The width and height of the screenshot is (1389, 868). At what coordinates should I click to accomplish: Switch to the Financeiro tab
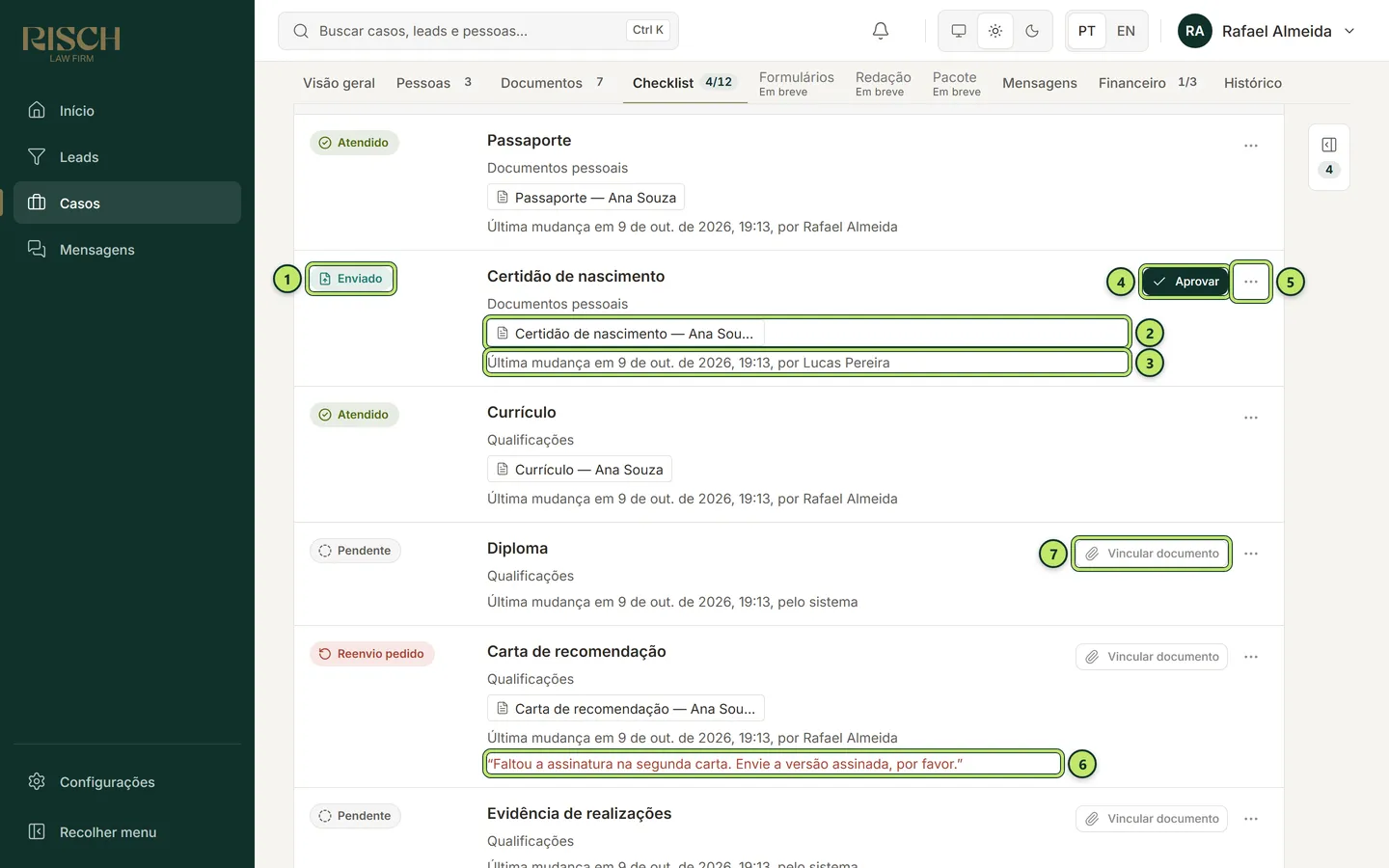(x=1148, y=83)
